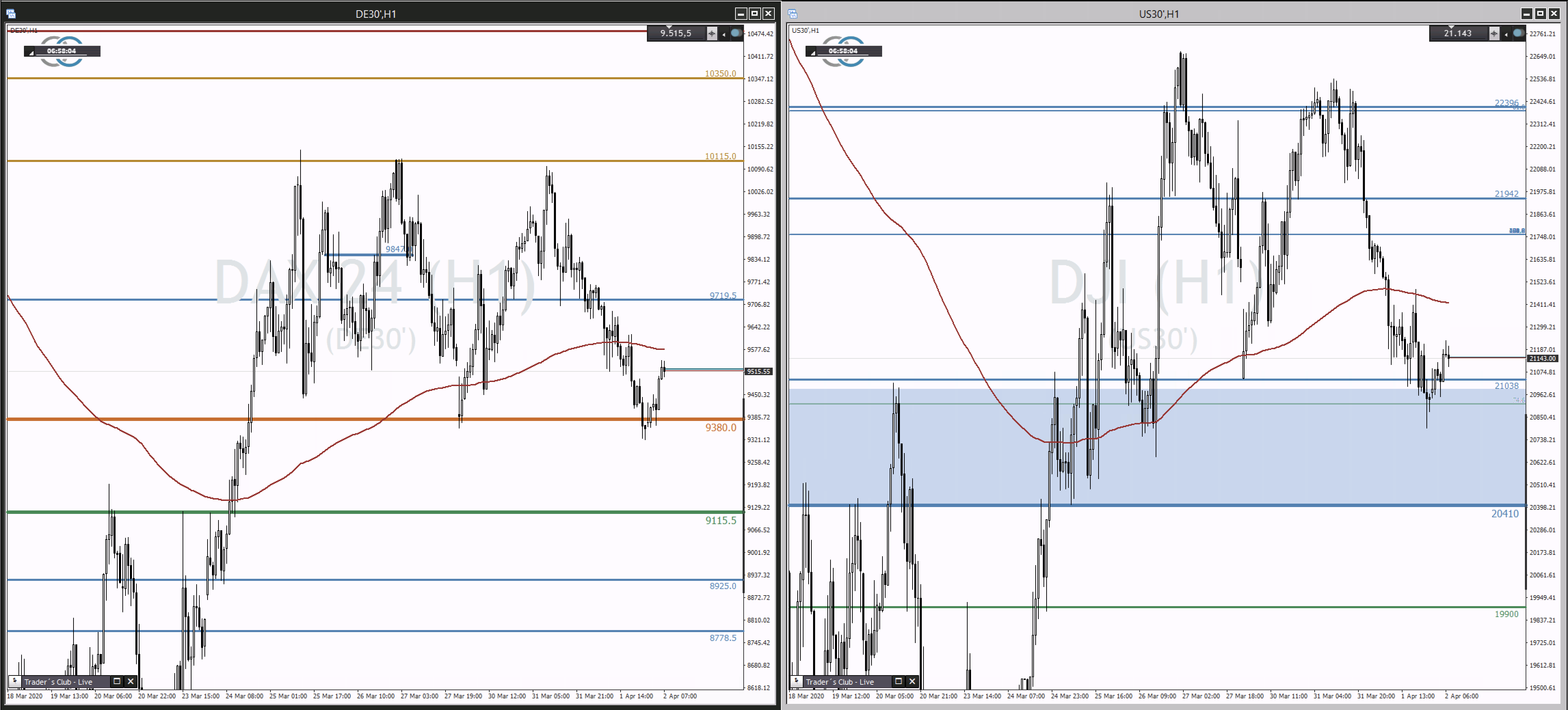Viewport: 1568px width, 710px height.
Task: Maximize Trader's Club - Live panel in US30
Action: (899, 681)
